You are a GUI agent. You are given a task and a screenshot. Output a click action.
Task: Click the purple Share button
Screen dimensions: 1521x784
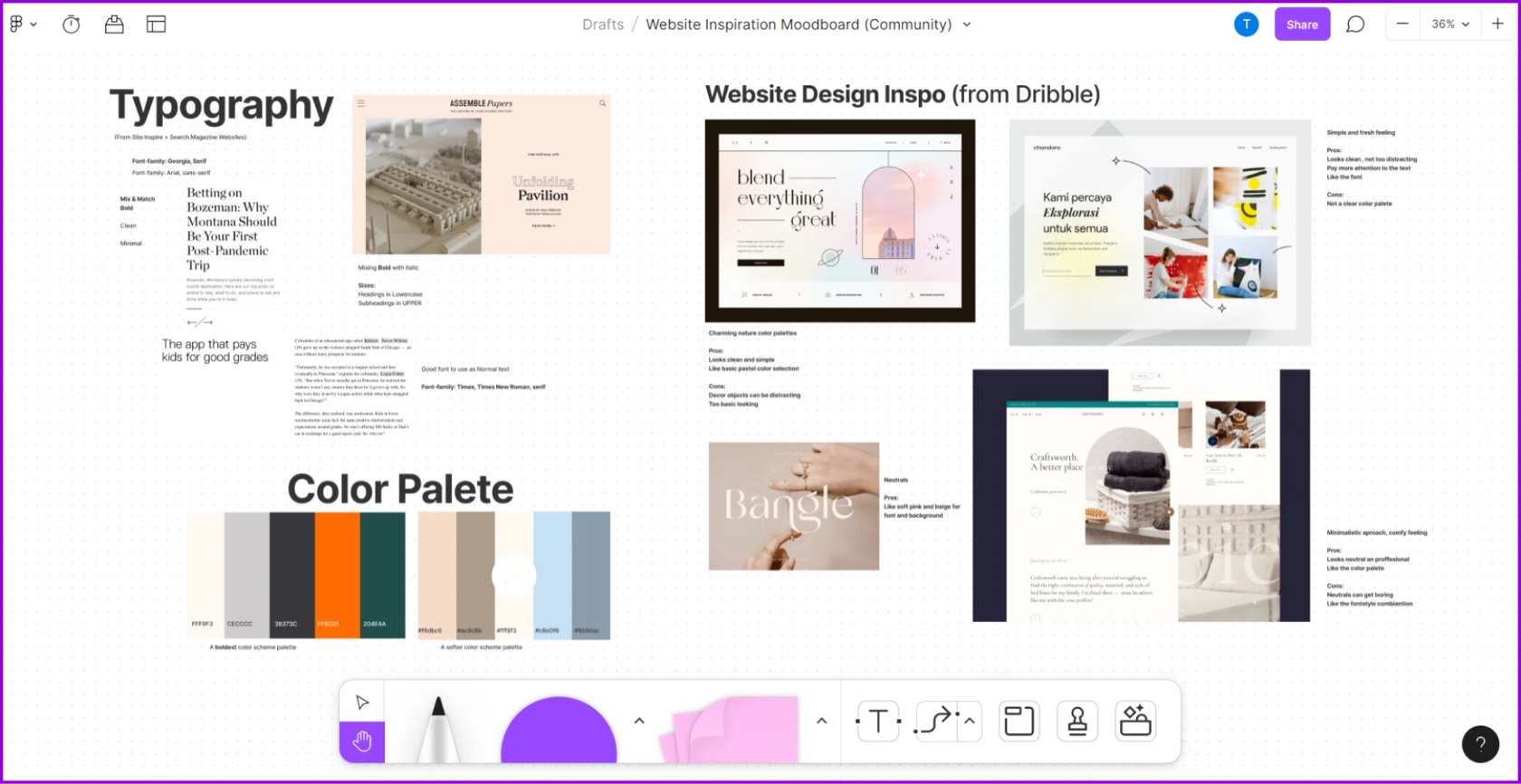pos(1302,24)
